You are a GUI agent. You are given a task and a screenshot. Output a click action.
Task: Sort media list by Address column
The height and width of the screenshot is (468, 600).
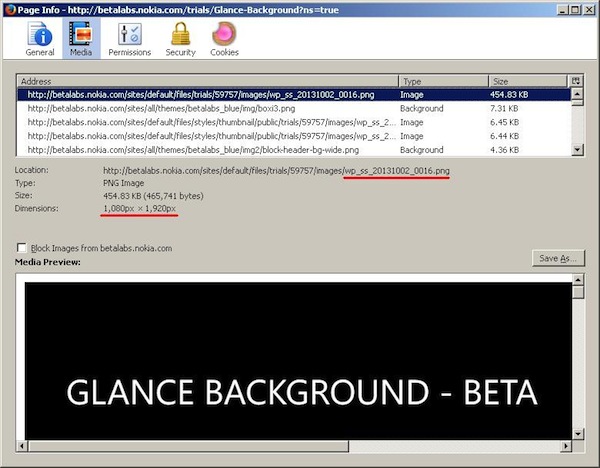[x=208, y=81]
